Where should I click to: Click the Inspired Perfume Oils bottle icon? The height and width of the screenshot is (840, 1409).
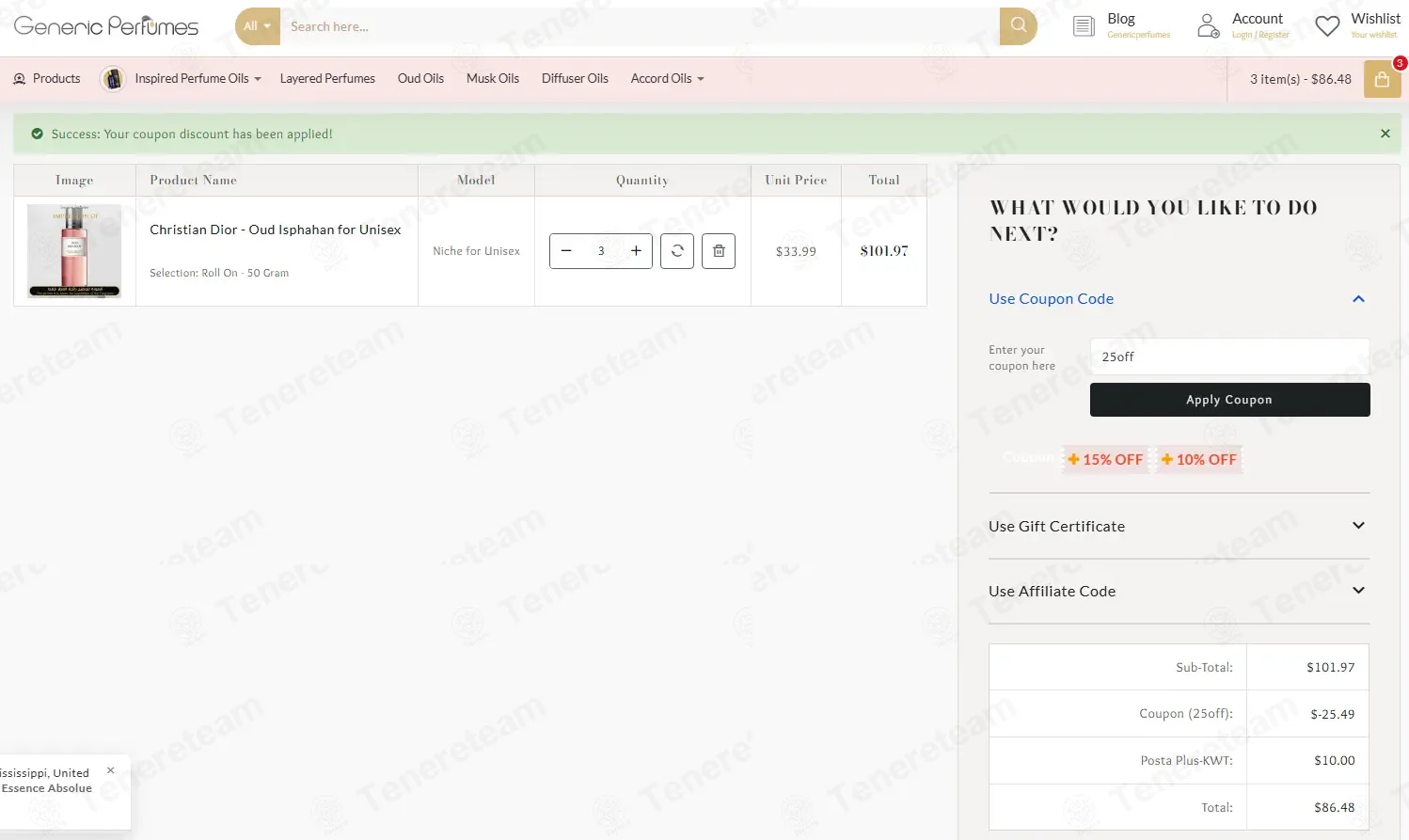click(112, 79)
